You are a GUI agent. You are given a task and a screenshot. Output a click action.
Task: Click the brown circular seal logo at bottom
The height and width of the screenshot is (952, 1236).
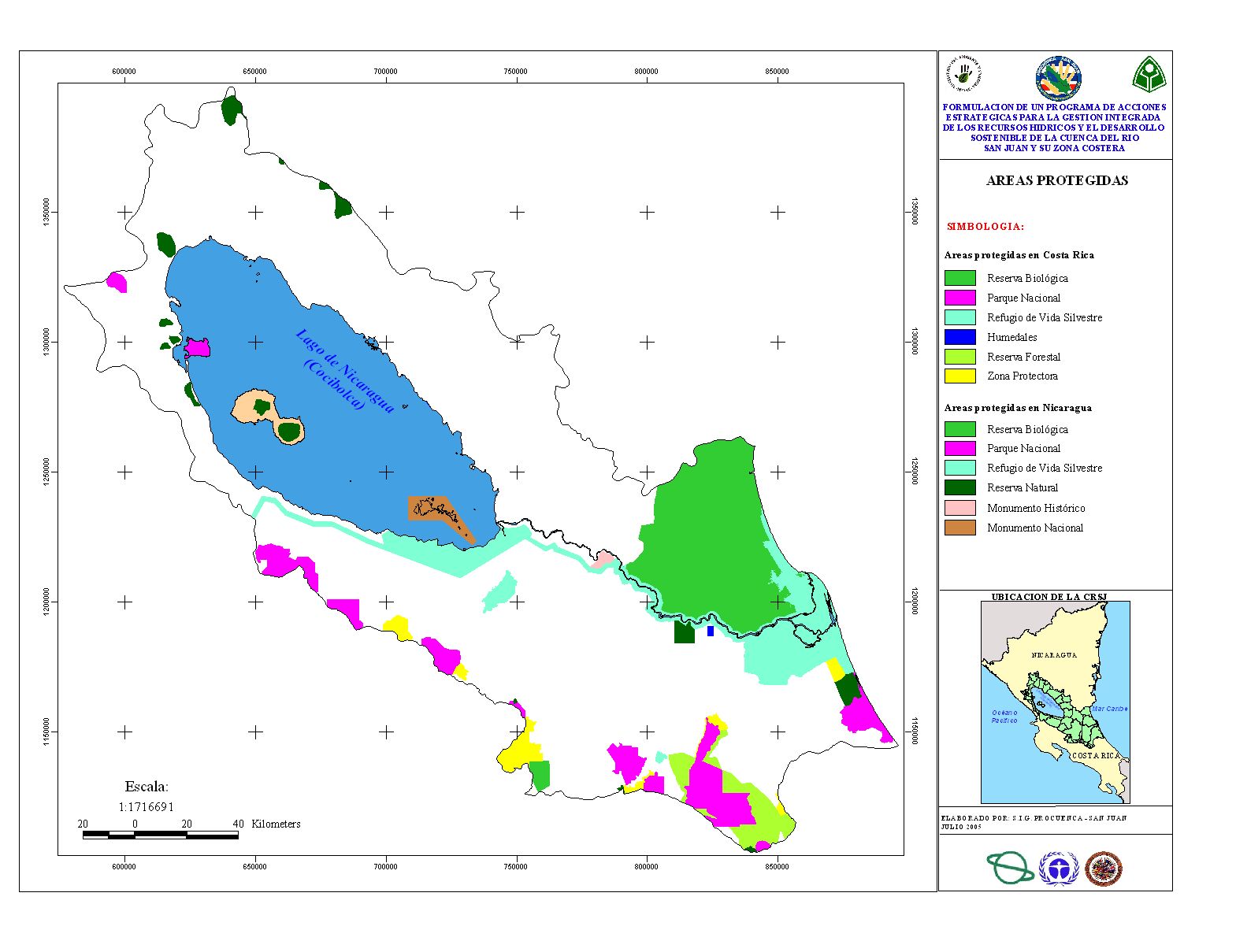[x=1103, y=869]
